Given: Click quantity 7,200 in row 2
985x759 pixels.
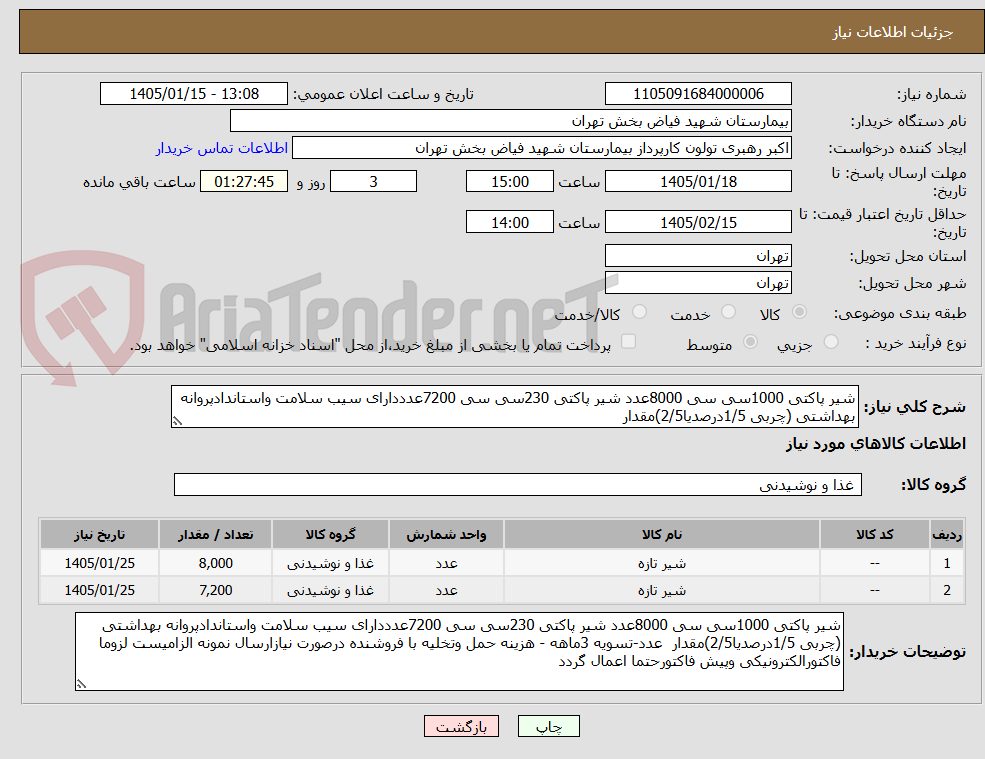Looking at the screenshot, I should click(215, 590).
